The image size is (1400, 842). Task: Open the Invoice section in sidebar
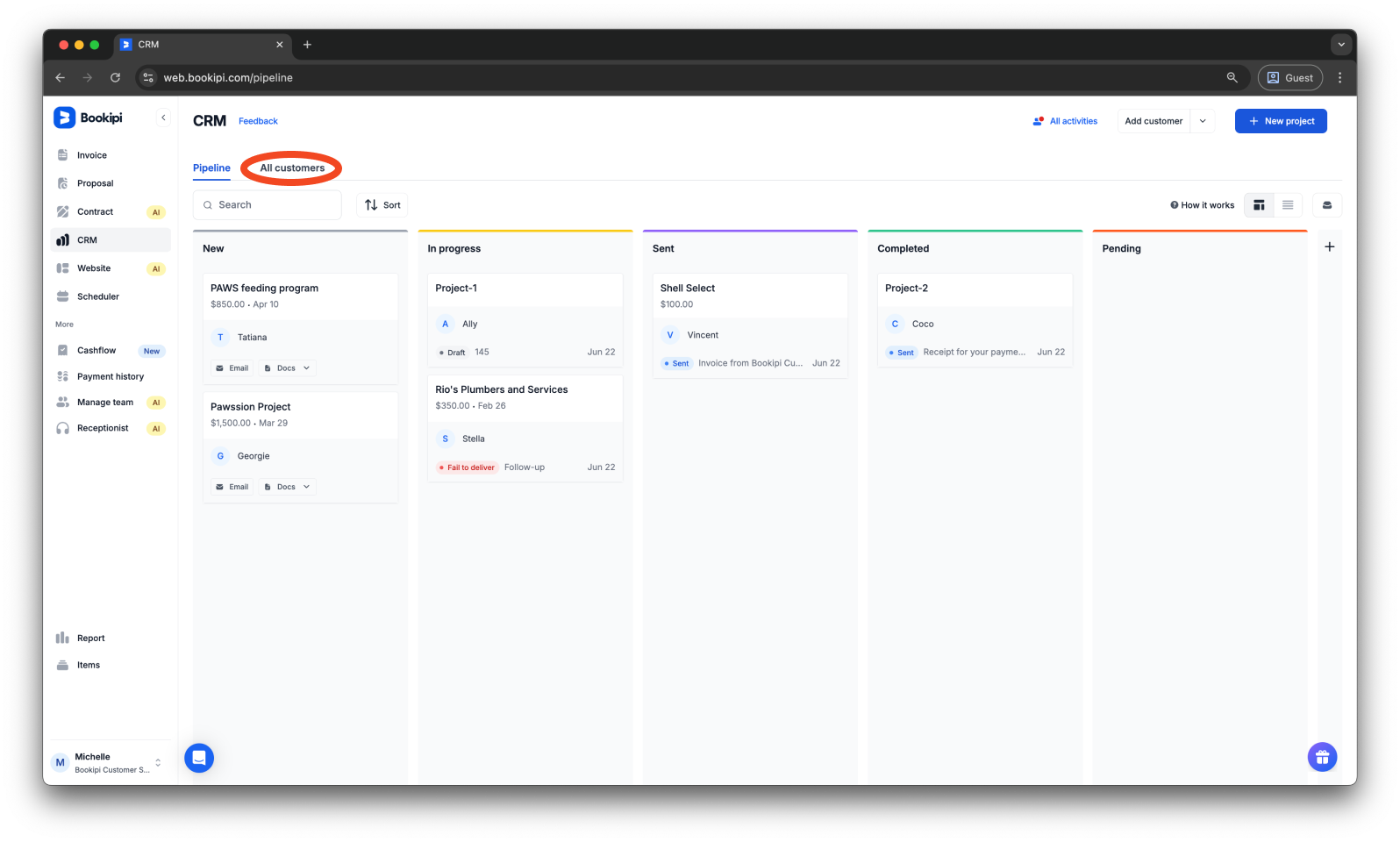(111, 155)
